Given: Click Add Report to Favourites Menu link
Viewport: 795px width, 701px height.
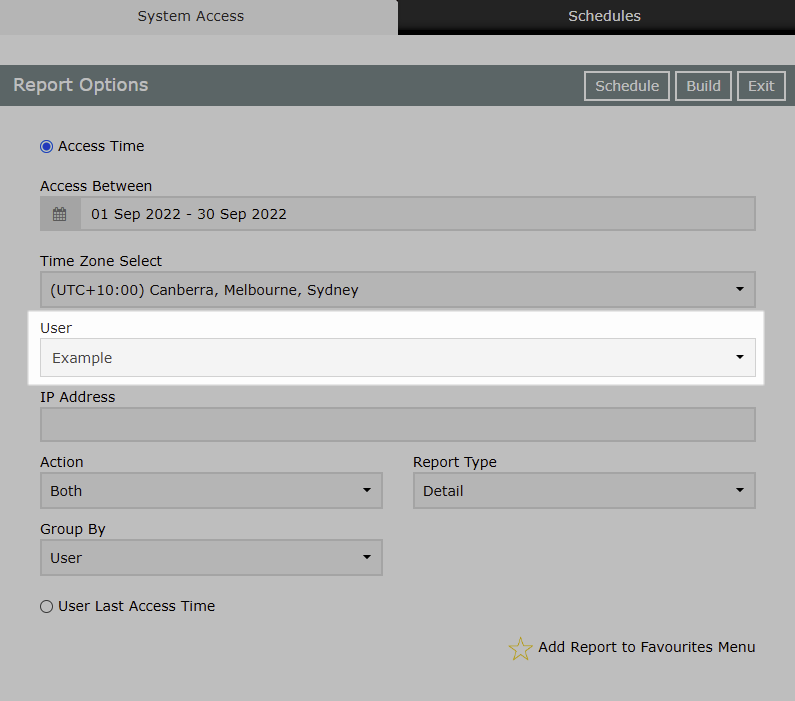Looking at the screenshot, I should (646, 647).
